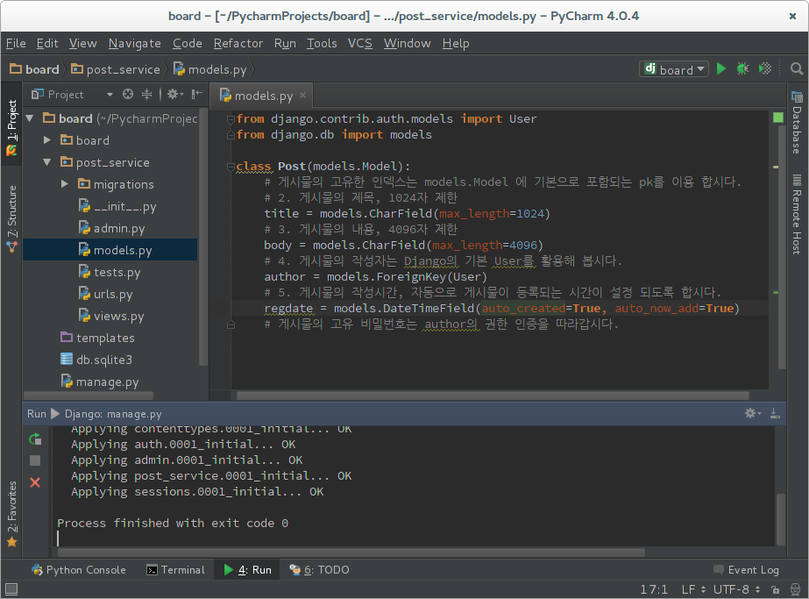Image resolution: width=809 pixels, height=599 pixels.
Task: Click the read-only lock icon
Action: pyautogui.click(x=774, y=589)
